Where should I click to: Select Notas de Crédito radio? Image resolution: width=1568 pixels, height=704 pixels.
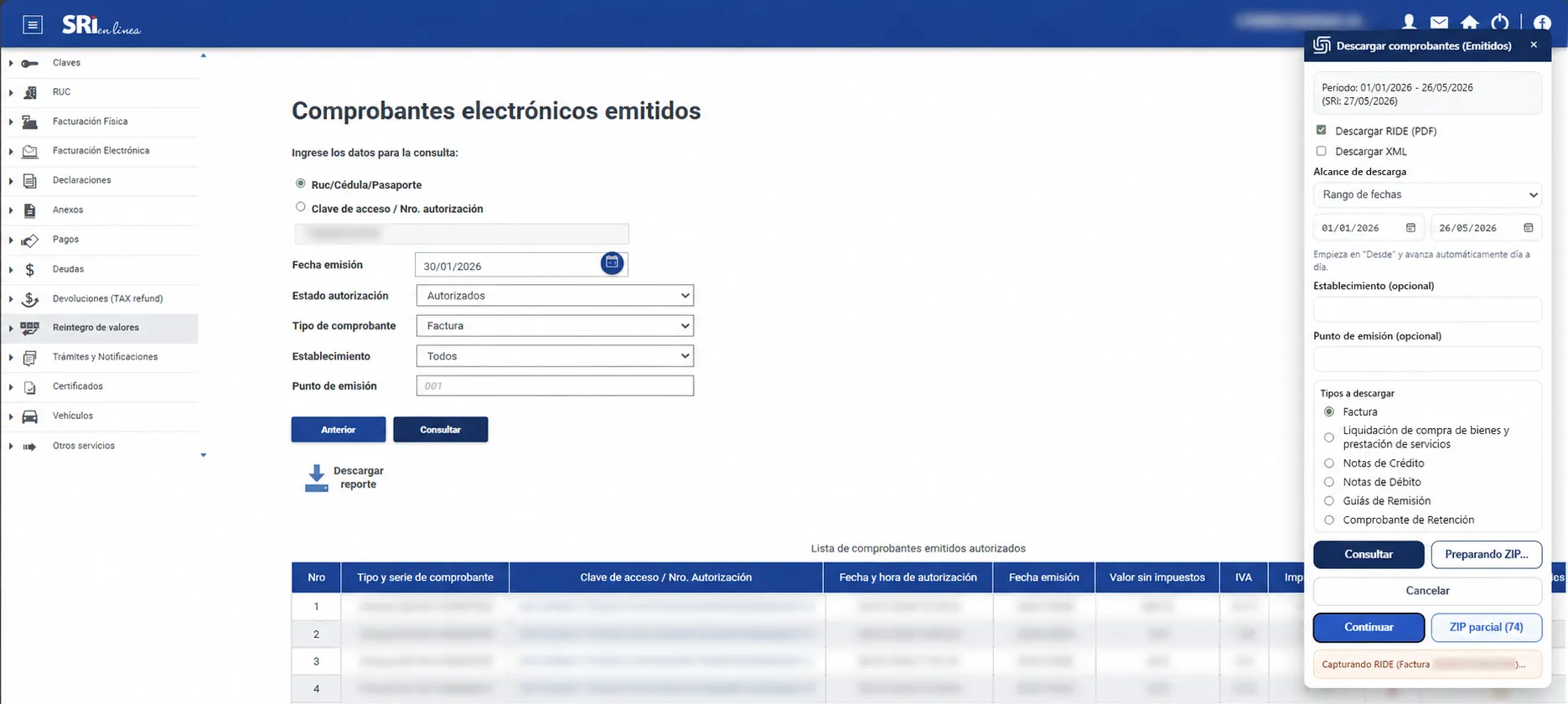pyautogui.click(x=1329, y=463)
